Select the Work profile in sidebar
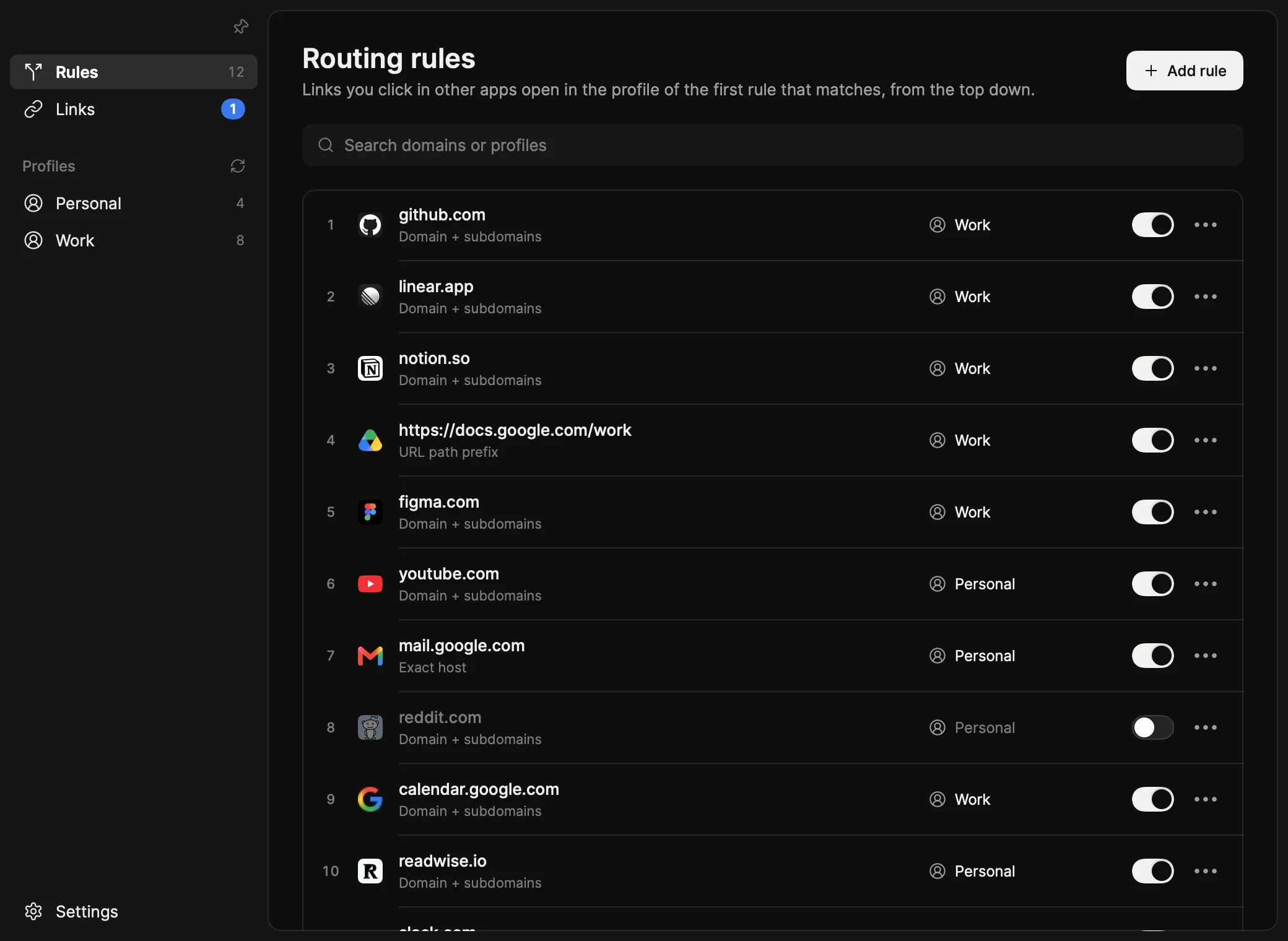 [134, 240]
